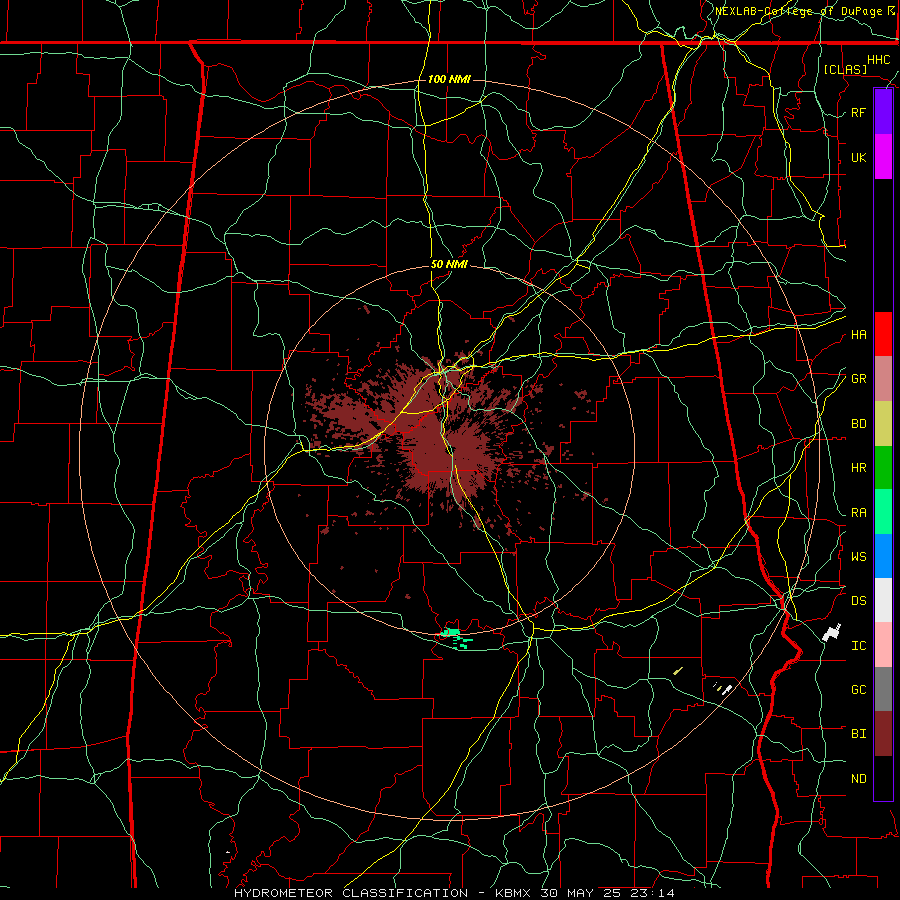Click the mint green RA legend swatch
The width and height of the screenshot is (900, 900).
[x=883, y=512]
